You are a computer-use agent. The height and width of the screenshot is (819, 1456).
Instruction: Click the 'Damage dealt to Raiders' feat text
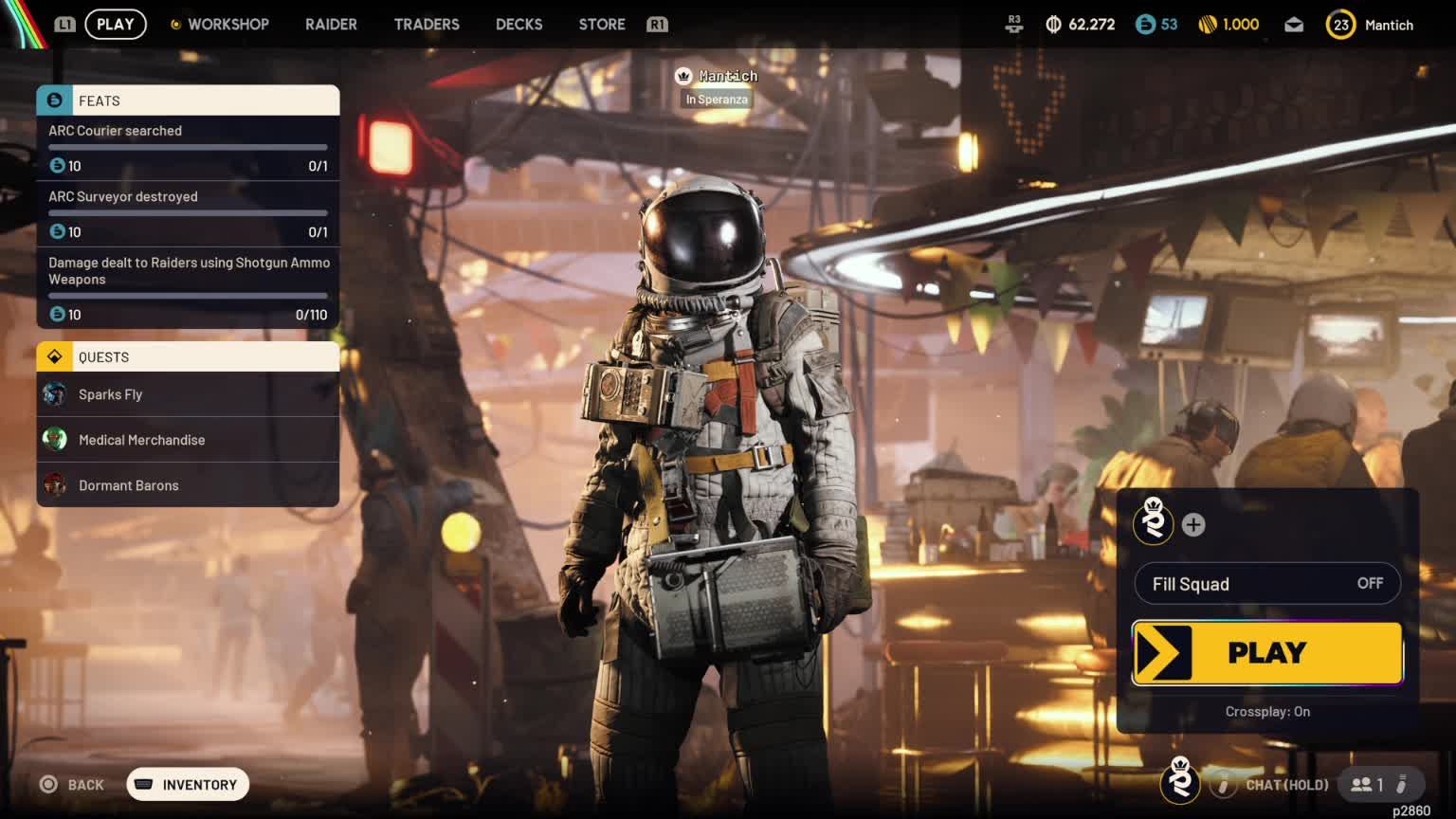point(189,271)
